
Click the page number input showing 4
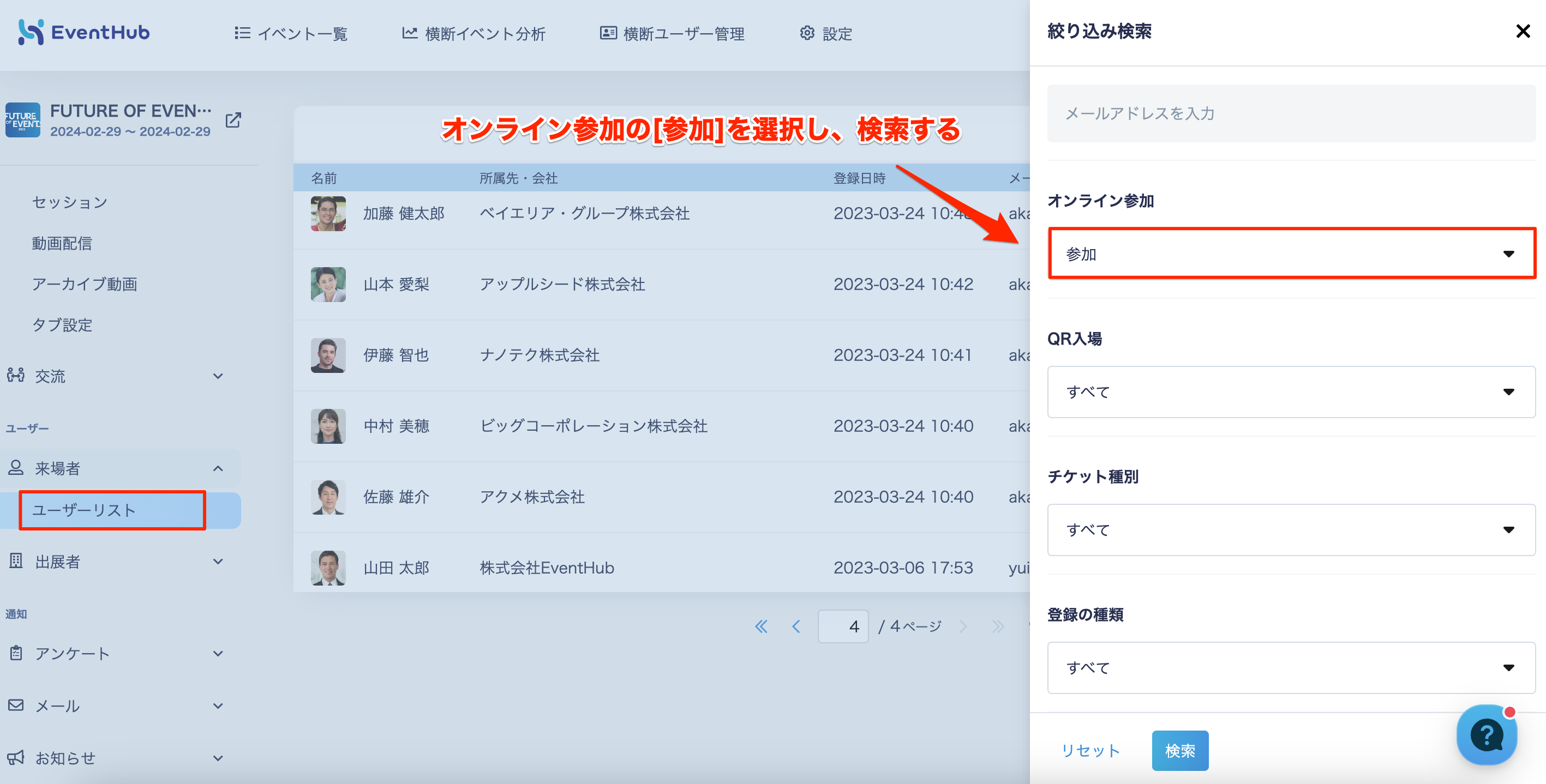pos(843,626)
